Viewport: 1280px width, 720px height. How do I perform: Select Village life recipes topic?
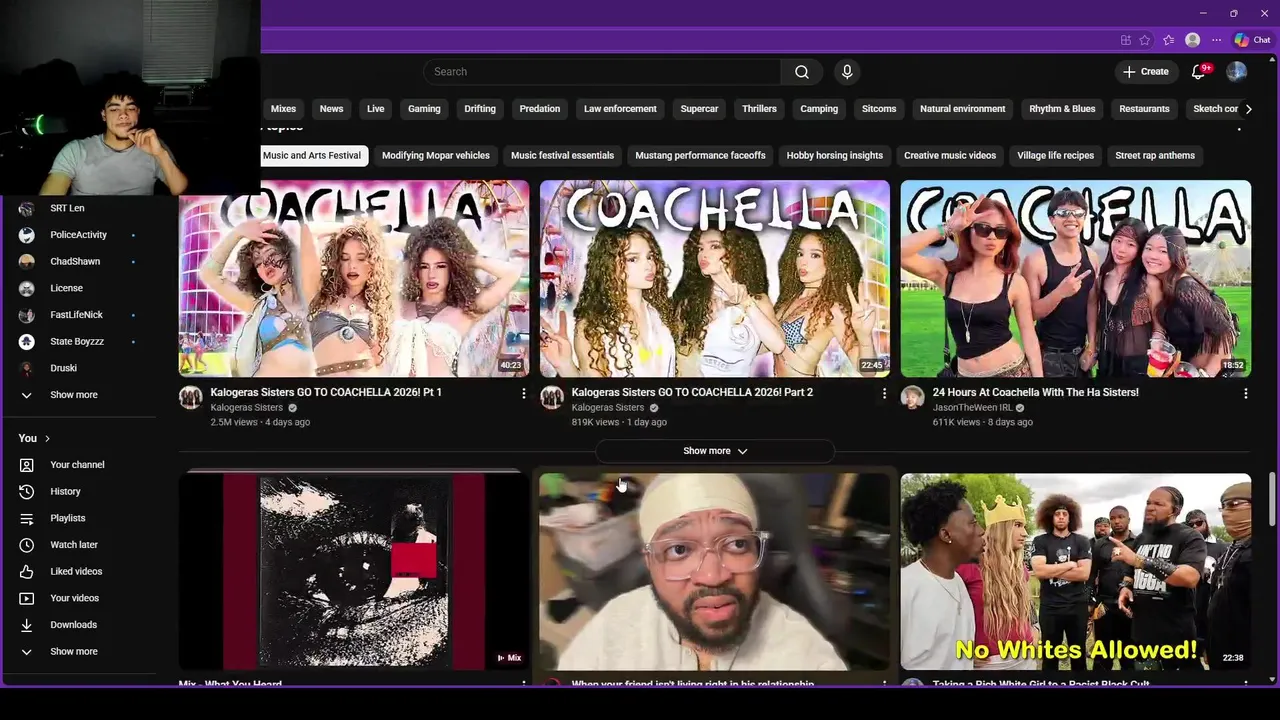[1056, 156]
